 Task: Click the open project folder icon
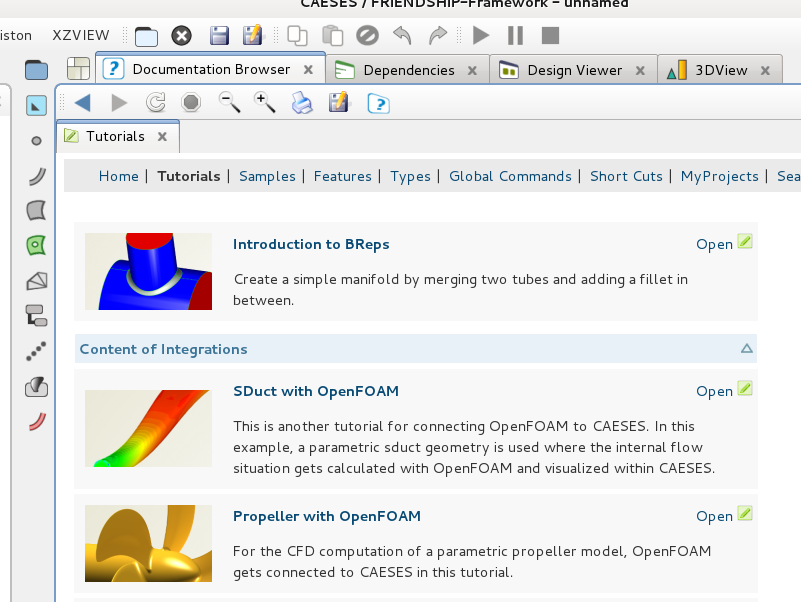pyautogui.click(x=146, y=36)
